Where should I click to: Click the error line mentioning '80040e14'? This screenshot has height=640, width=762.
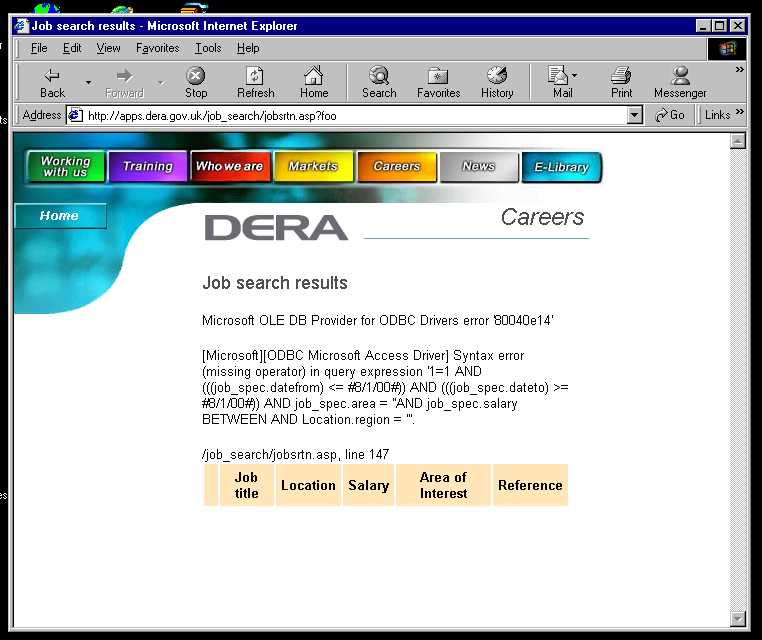(x=378, y=320)
